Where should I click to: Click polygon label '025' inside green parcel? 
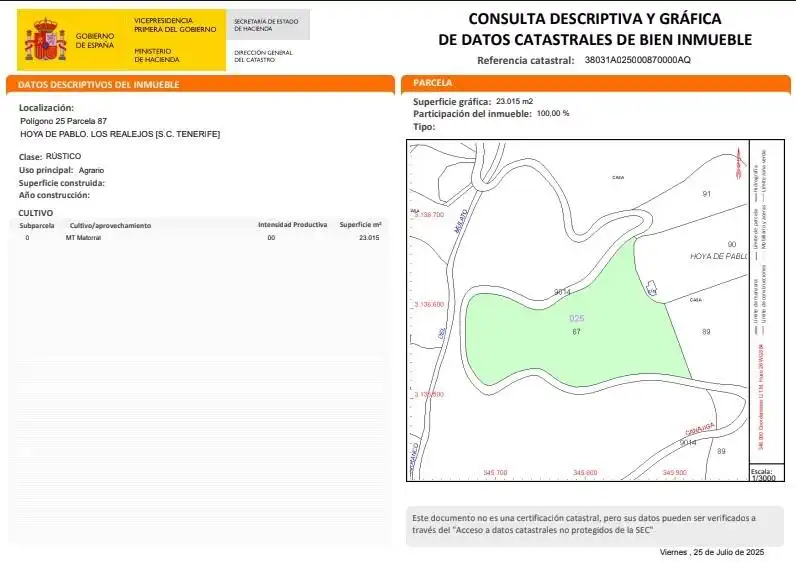tap(577, 318)
